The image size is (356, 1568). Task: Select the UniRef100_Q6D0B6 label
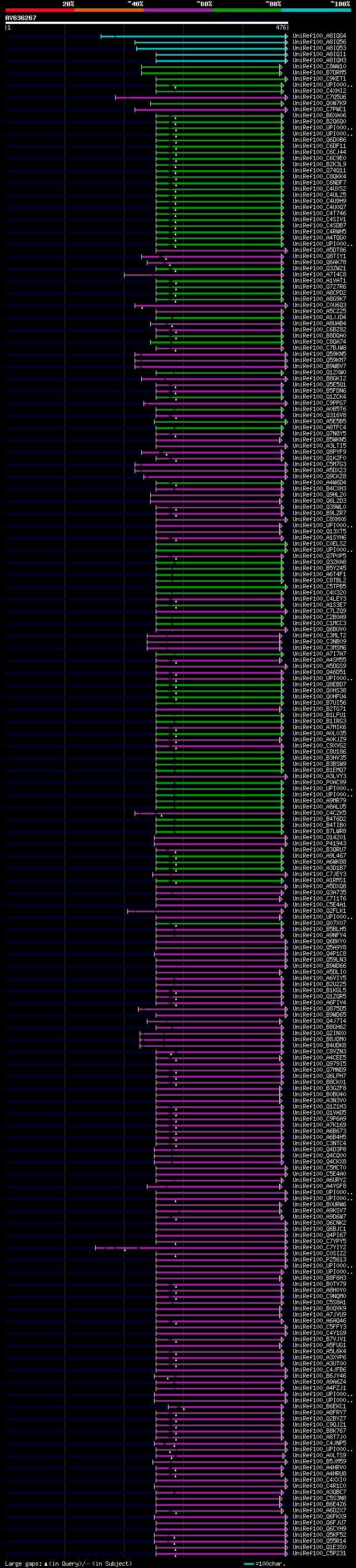click(319, 140)
